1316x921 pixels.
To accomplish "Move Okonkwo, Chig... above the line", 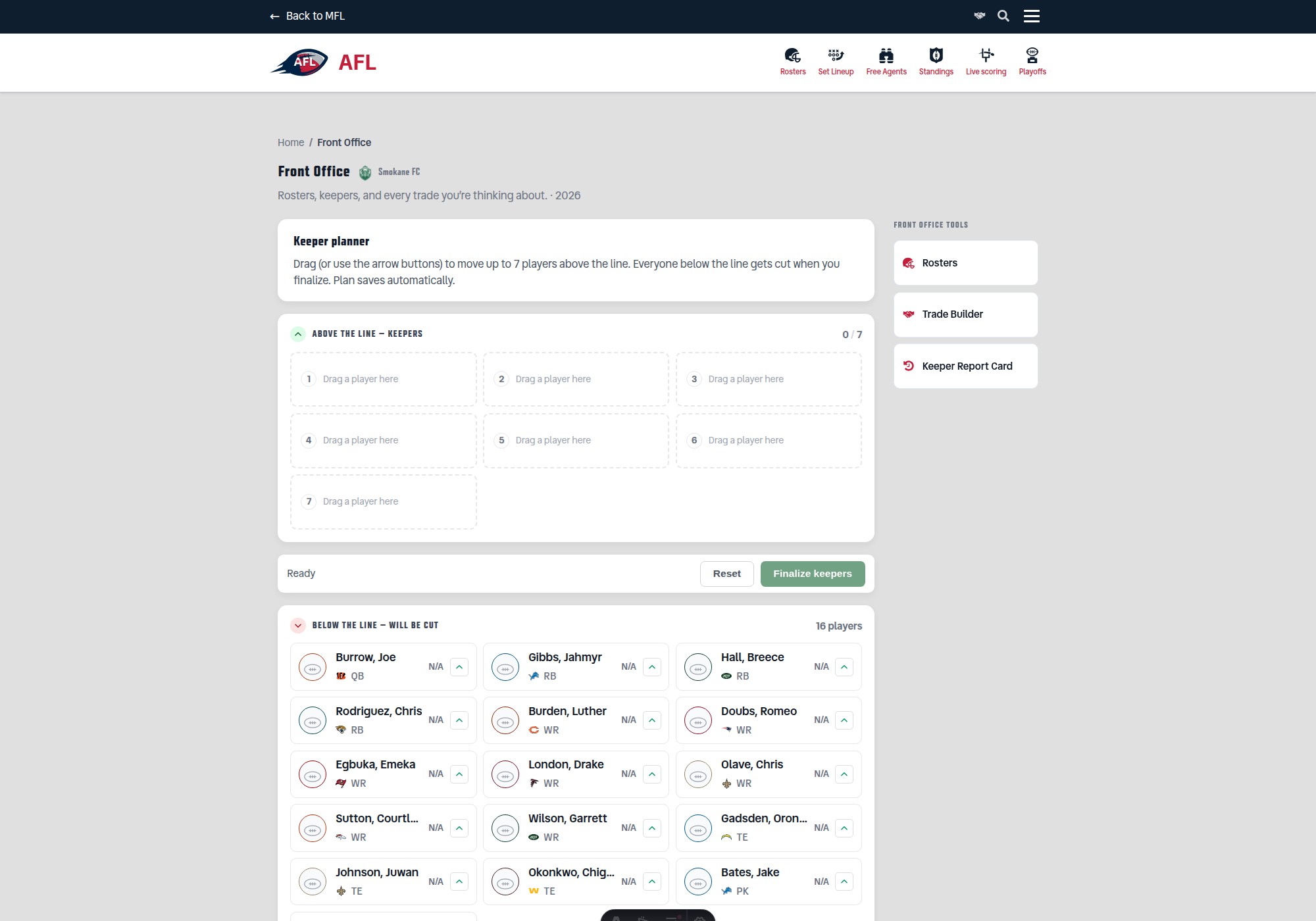I will 652,882.
